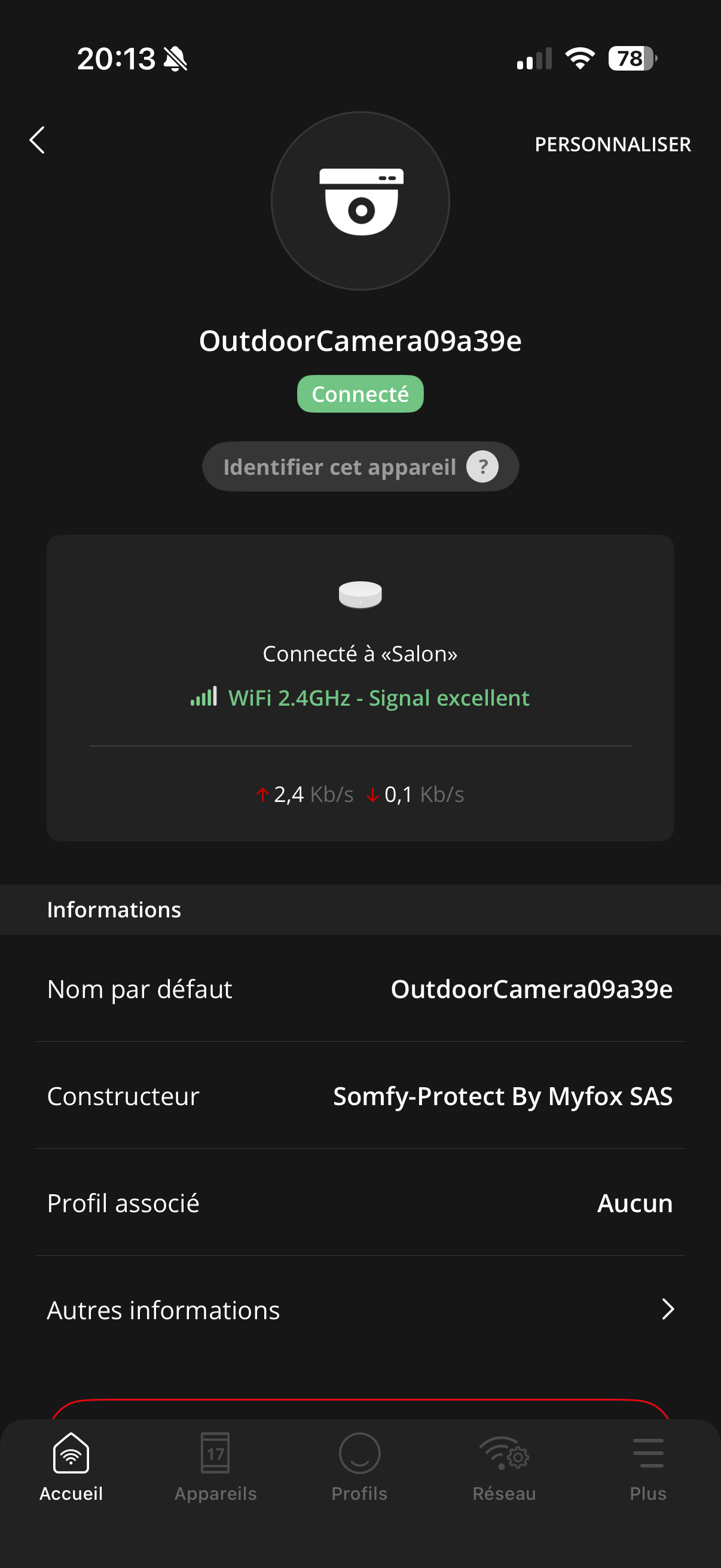Screen dimensions: 721x1568
Task: Tap the question mark help icon
Action: point(482,467)
